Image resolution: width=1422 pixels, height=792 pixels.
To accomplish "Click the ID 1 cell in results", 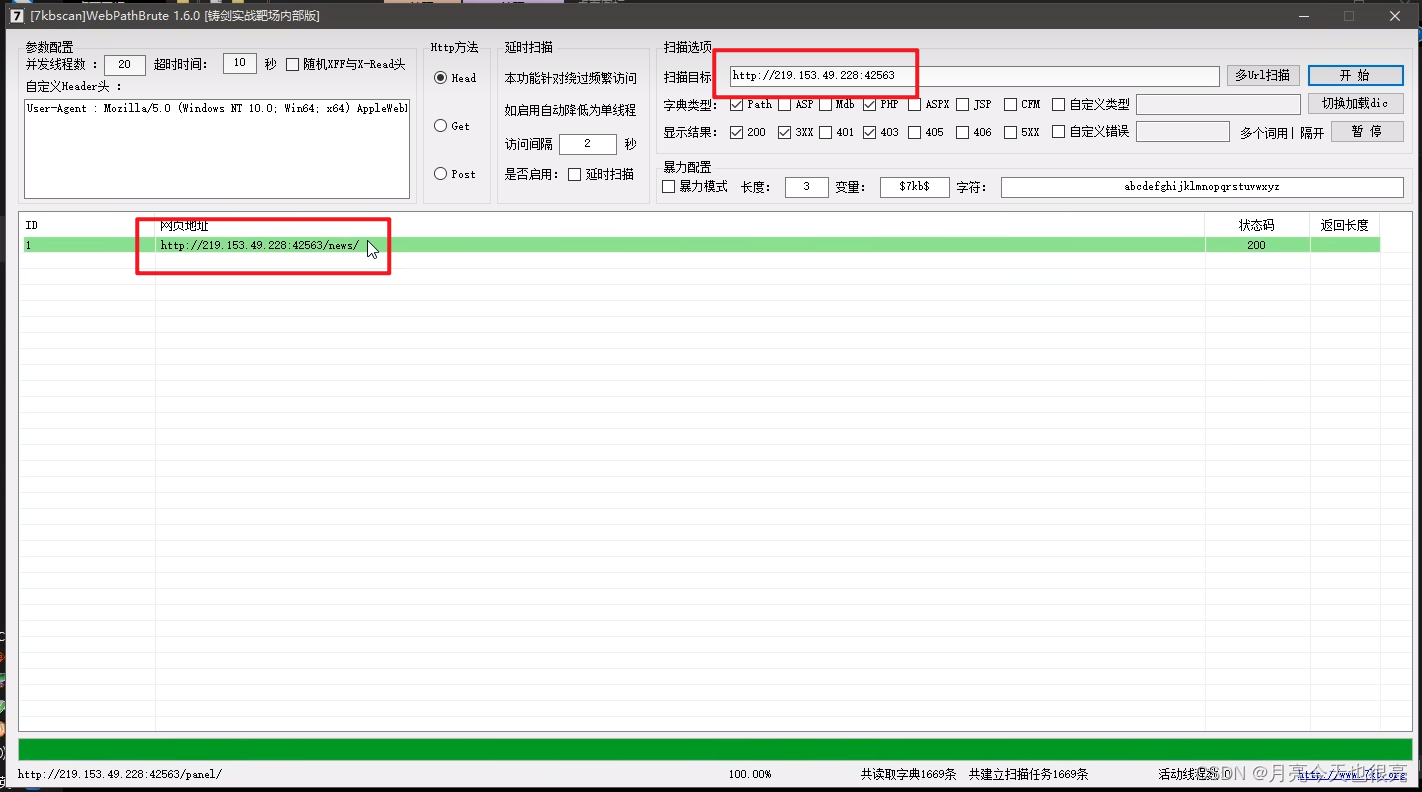I will 89,245.
